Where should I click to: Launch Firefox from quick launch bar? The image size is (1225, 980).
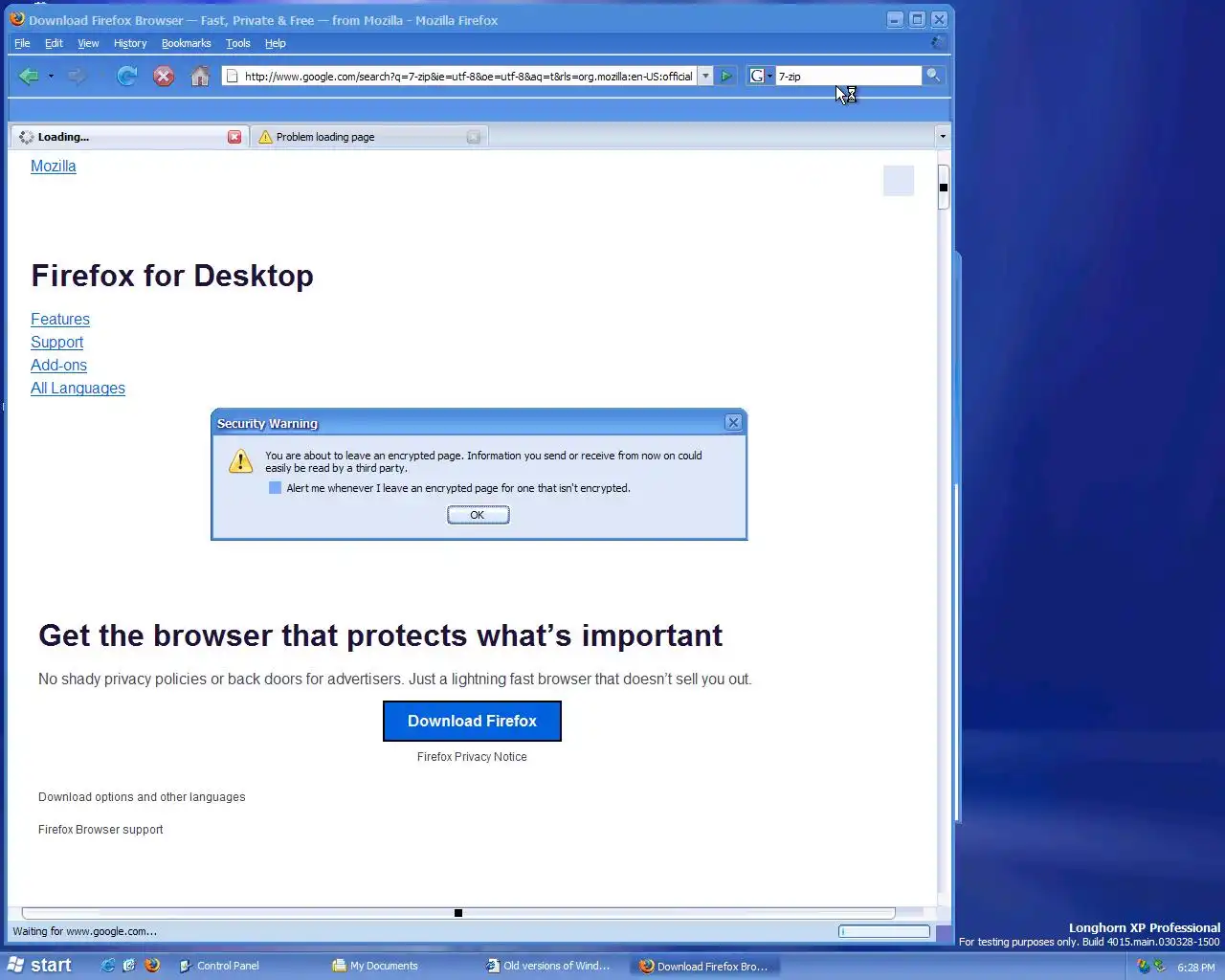click(152, 966)
